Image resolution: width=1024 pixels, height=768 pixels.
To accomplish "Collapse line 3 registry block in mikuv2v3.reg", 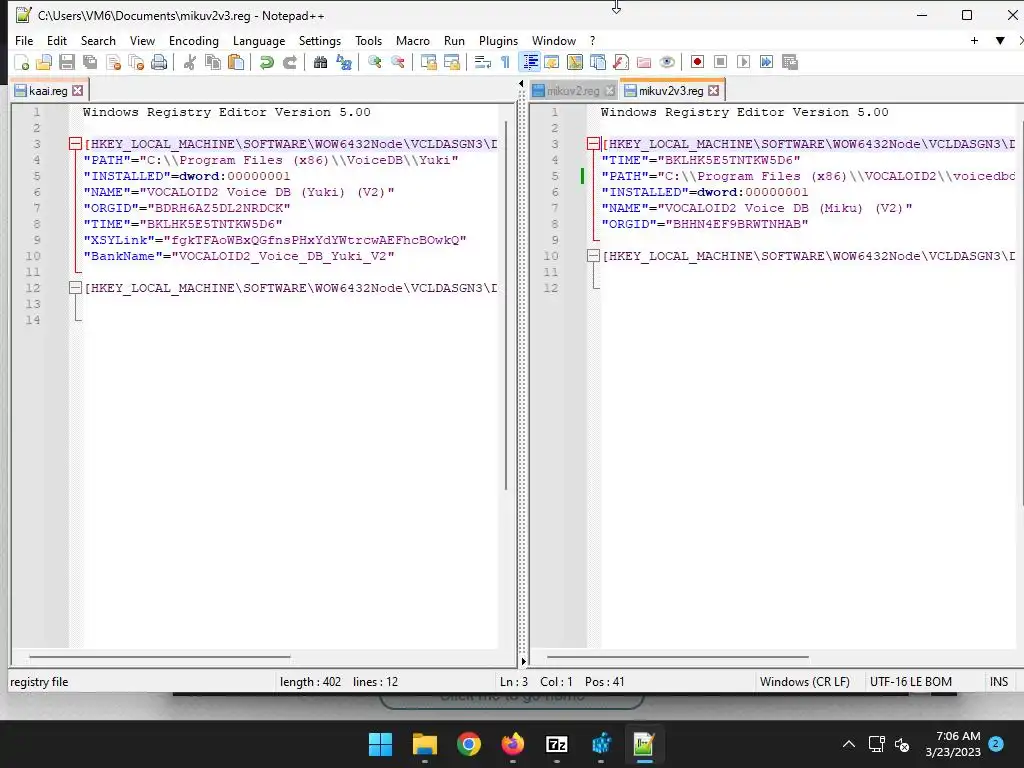I will coord(593,144).
